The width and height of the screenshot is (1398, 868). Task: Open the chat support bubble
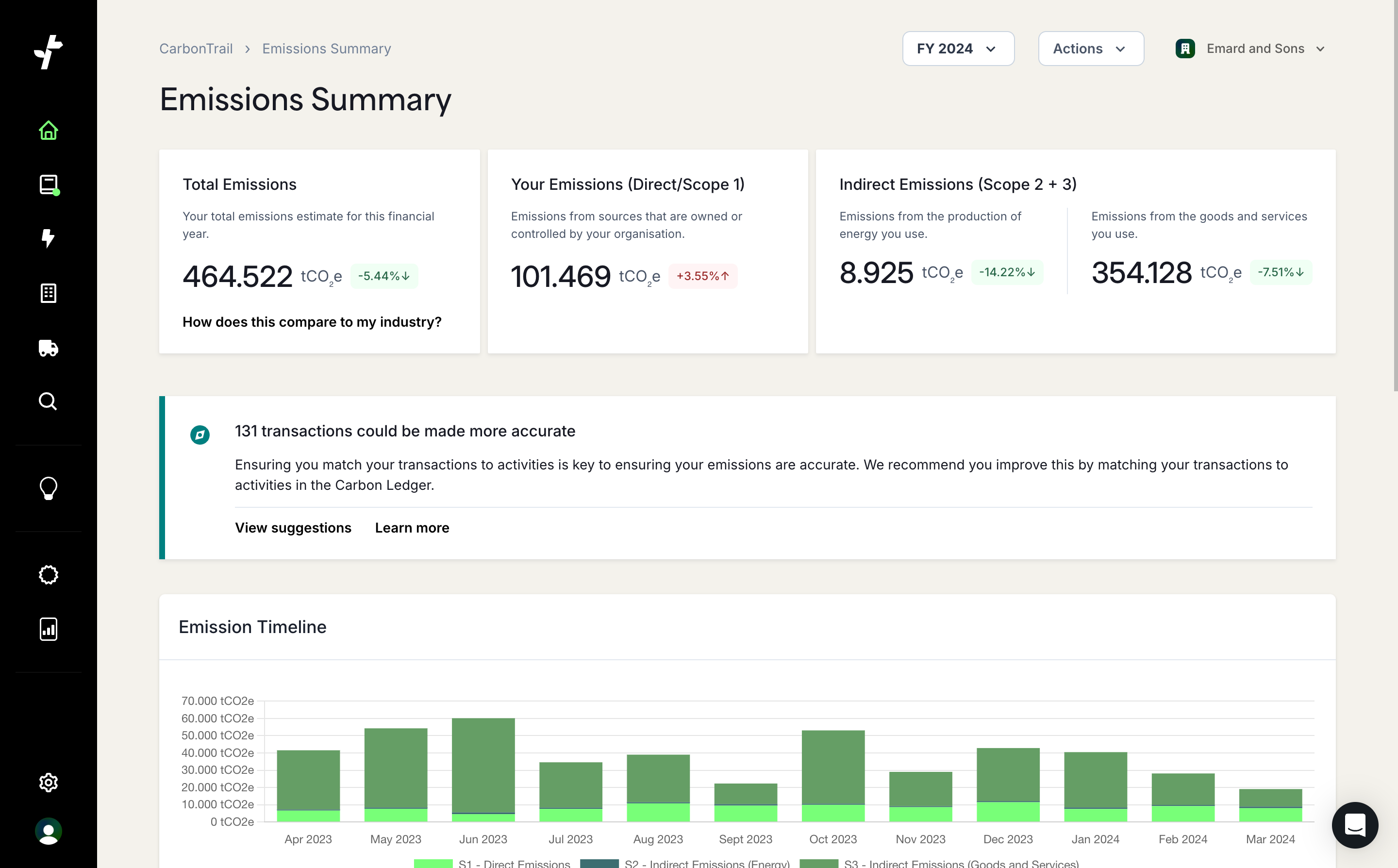(1354, 825)
